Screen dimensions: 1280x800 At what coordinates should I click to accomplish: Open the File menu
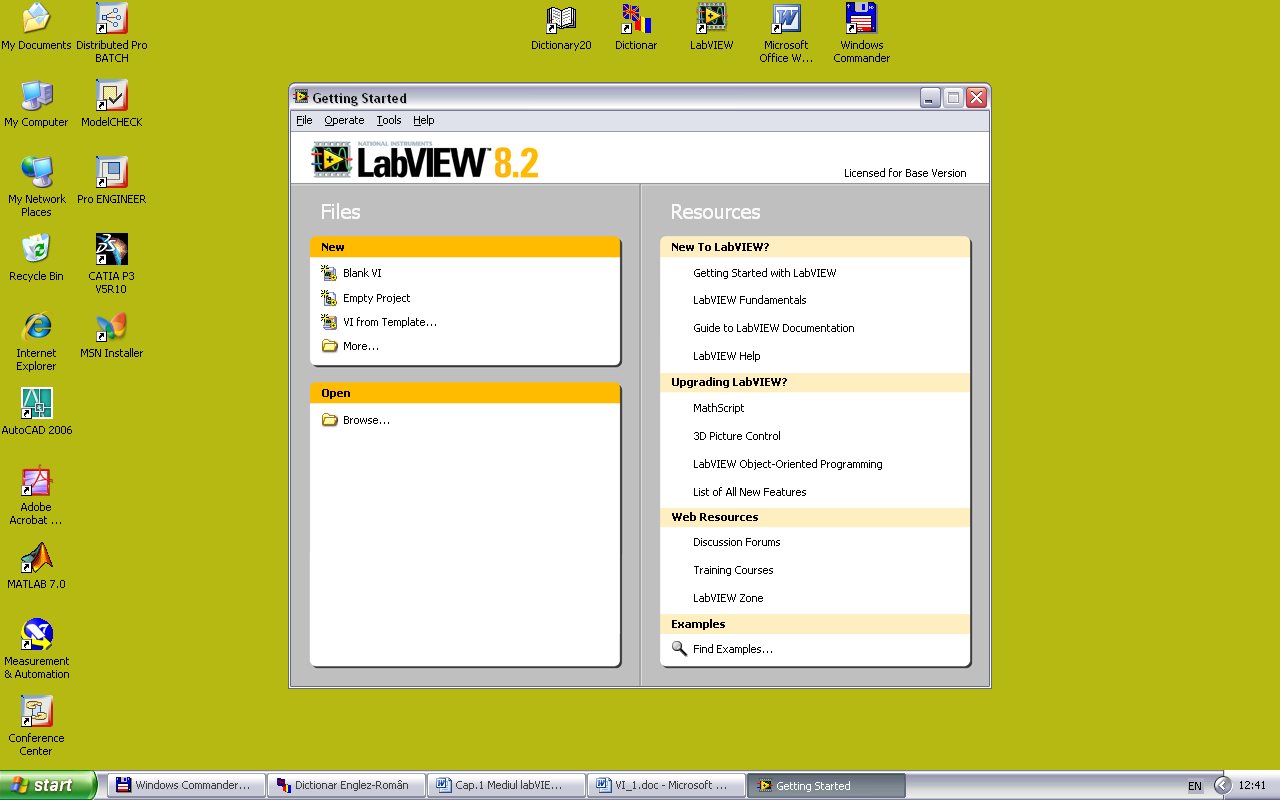(304, 120)
